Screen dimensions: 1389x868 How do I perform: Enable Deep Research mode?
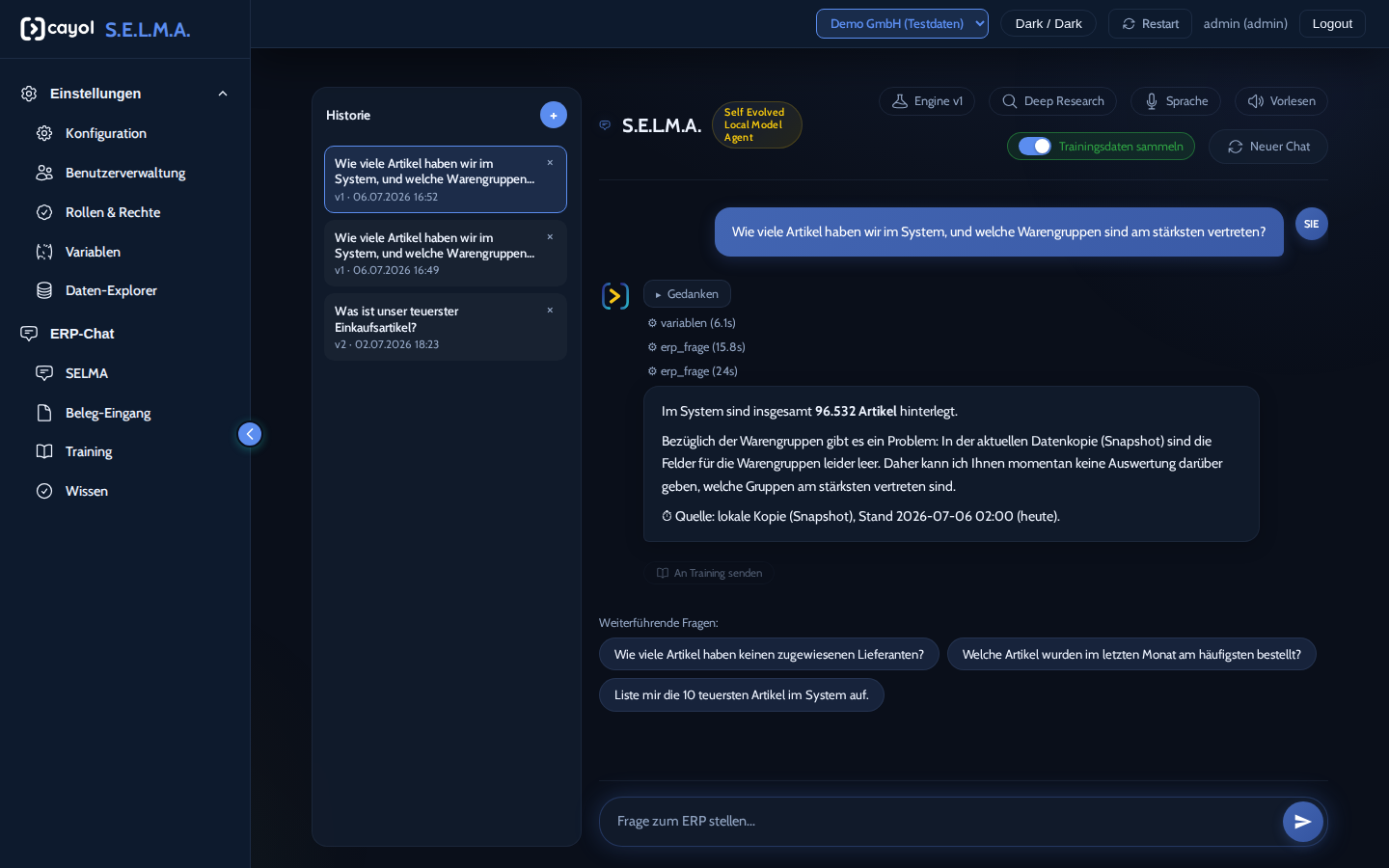tap(1052, 101)
